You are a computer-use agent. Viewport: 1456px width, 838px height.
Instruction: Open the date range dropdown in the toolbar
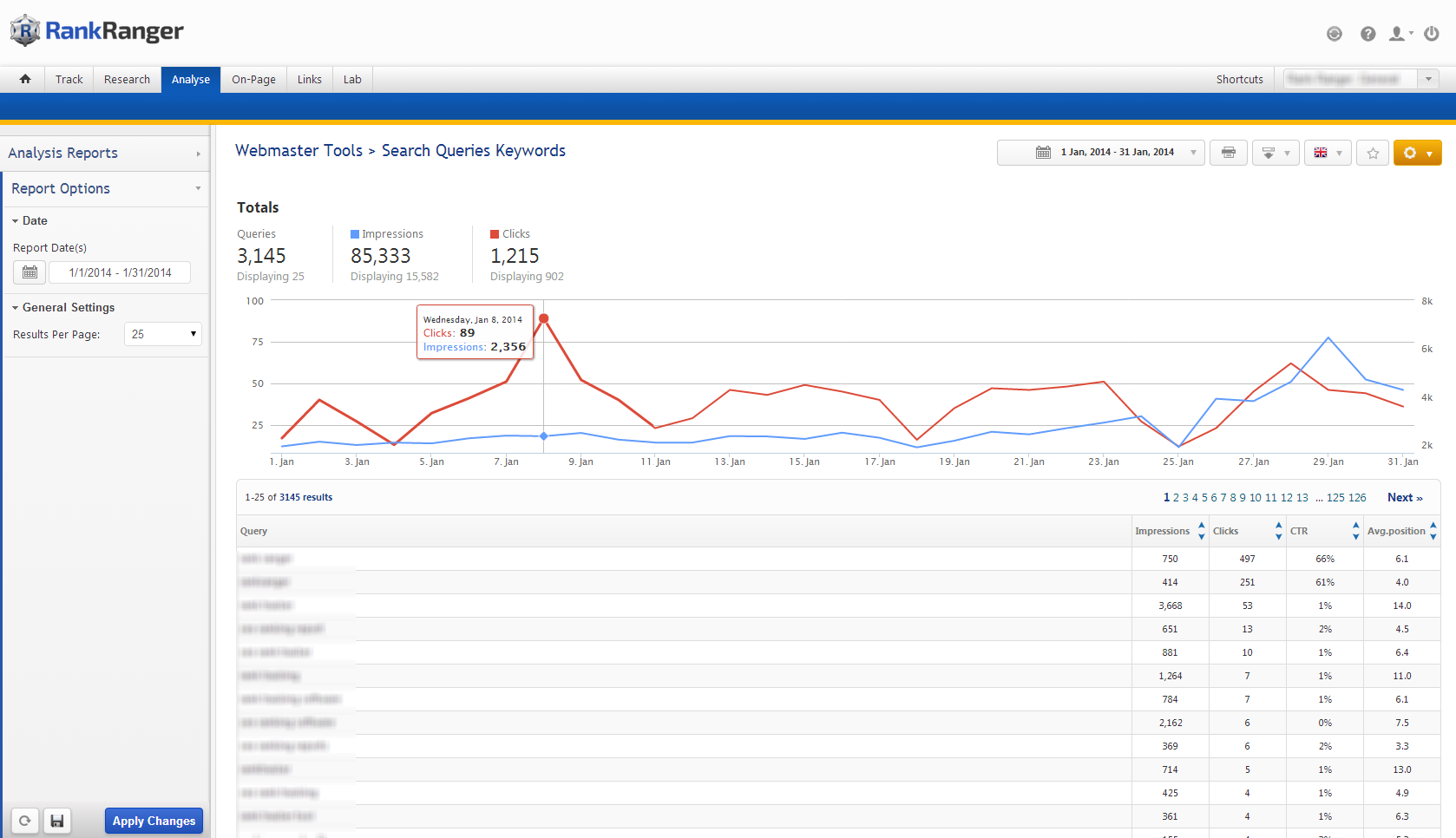[x=1100, y=153]
